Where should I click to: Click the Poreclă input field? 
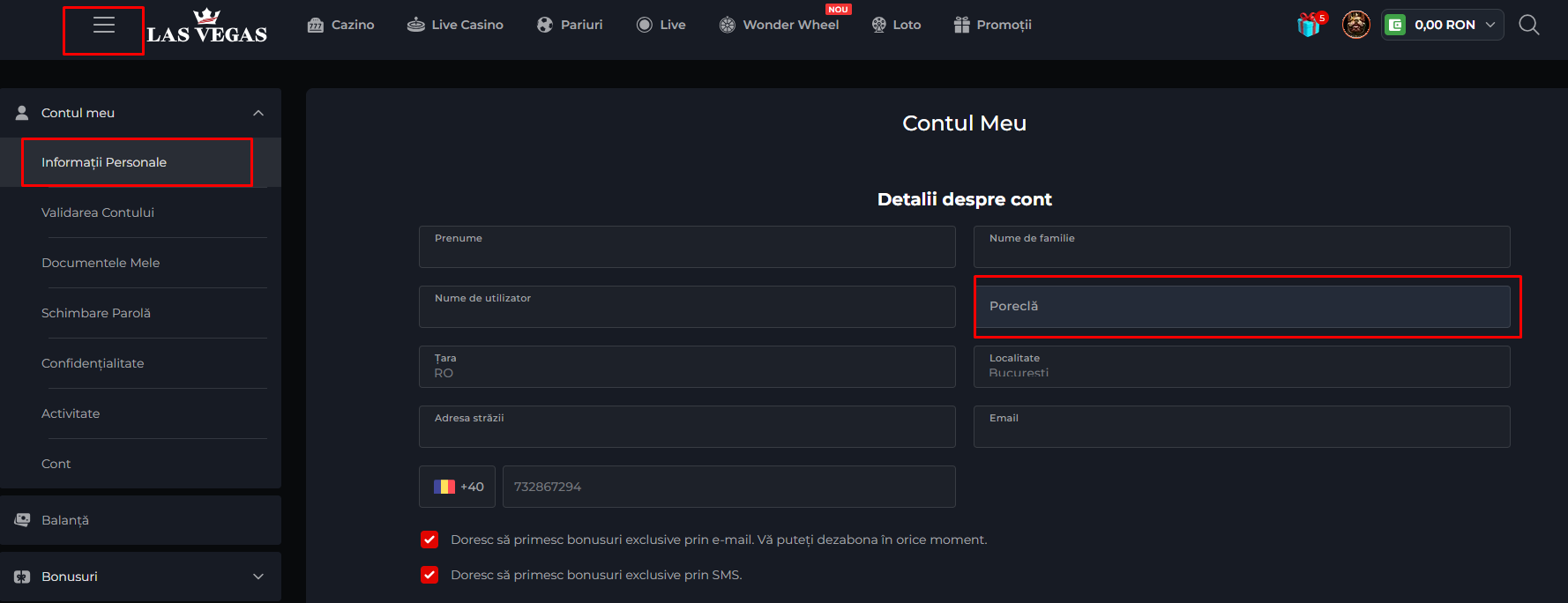1241,307
